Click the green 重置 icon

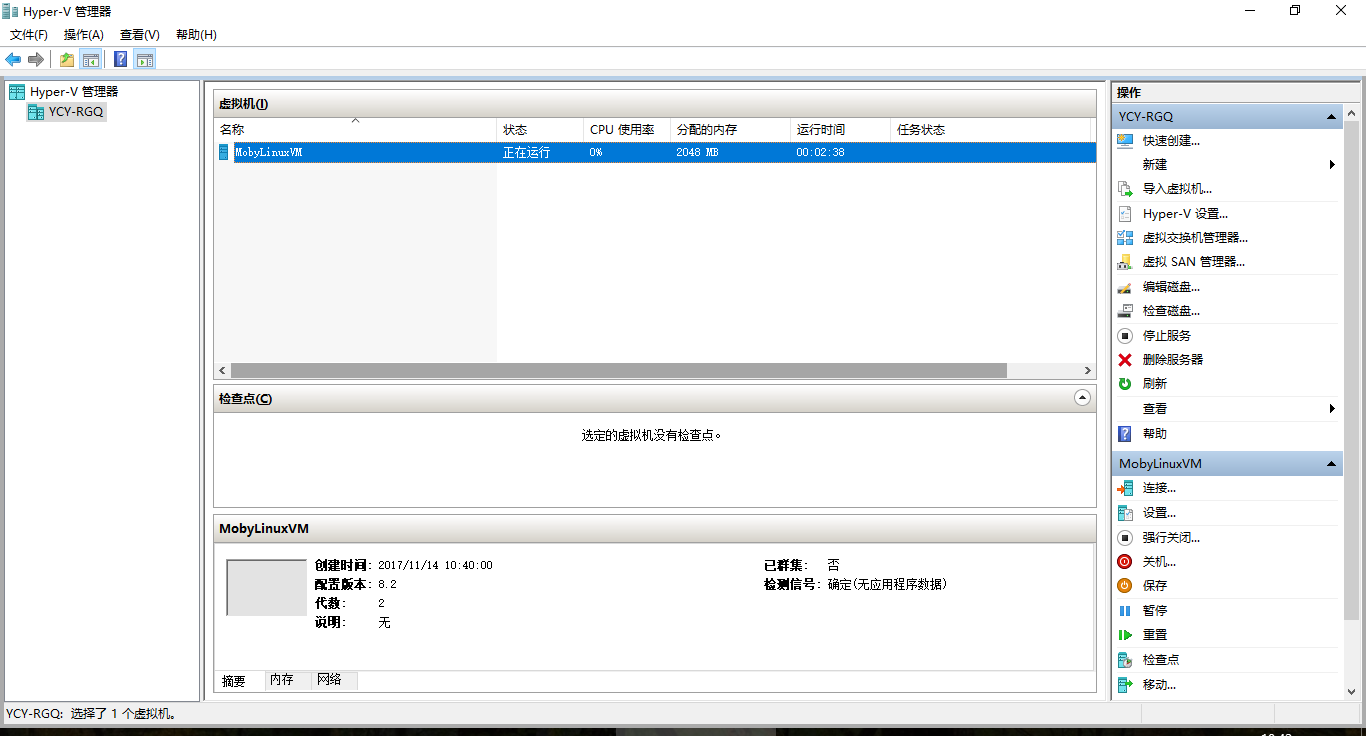(x=1125, y=635)
